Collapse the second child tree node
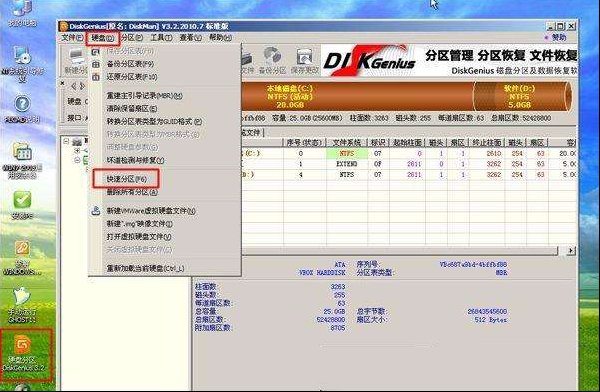Image resolution: width=600 pixels, height=392 pixels. (77, 160)
